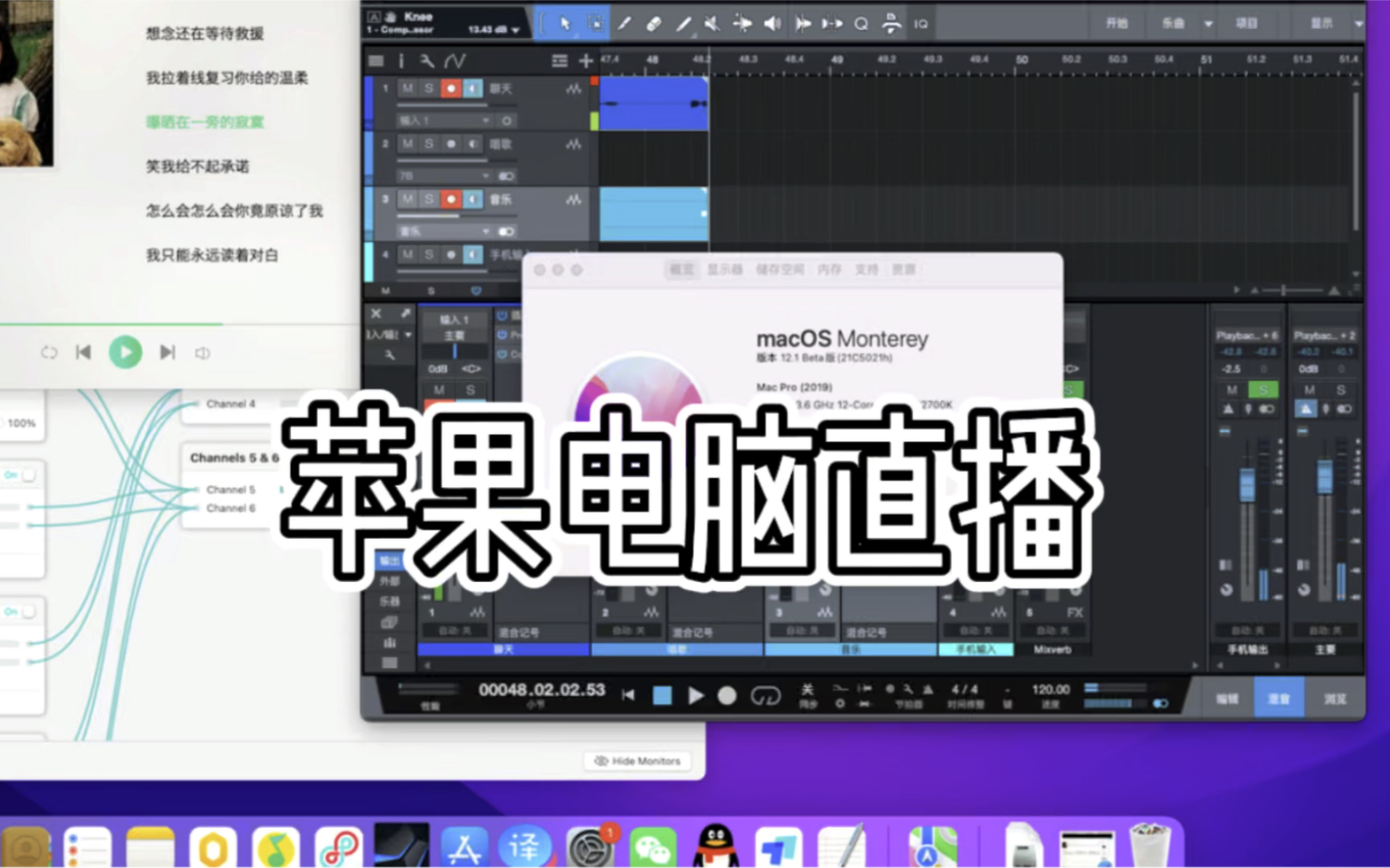Click the IQ button in toolbar
1390x868 pixels.
pos(921,24)
